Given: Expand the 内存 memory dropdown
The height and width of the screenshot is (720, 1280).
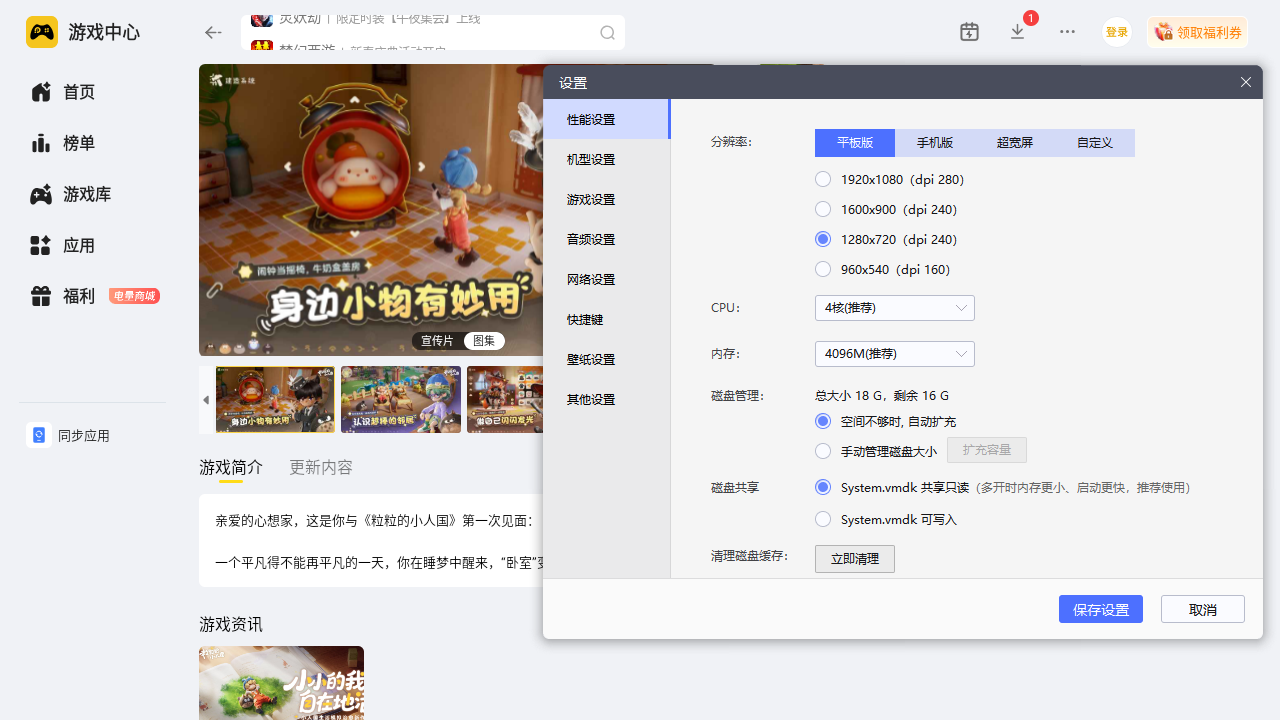Looking at the screenshot, I should [x=894, y=354].
